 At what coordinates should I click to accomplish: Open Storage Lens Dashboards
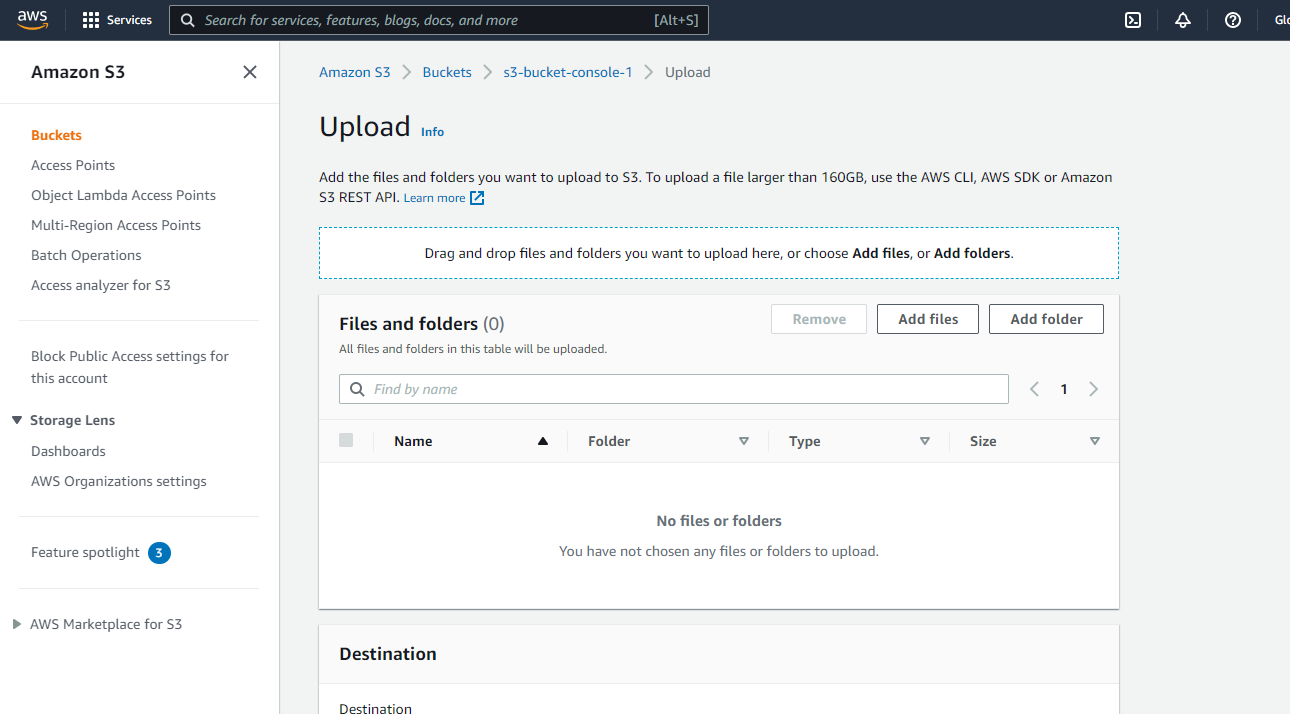(68, 451)
